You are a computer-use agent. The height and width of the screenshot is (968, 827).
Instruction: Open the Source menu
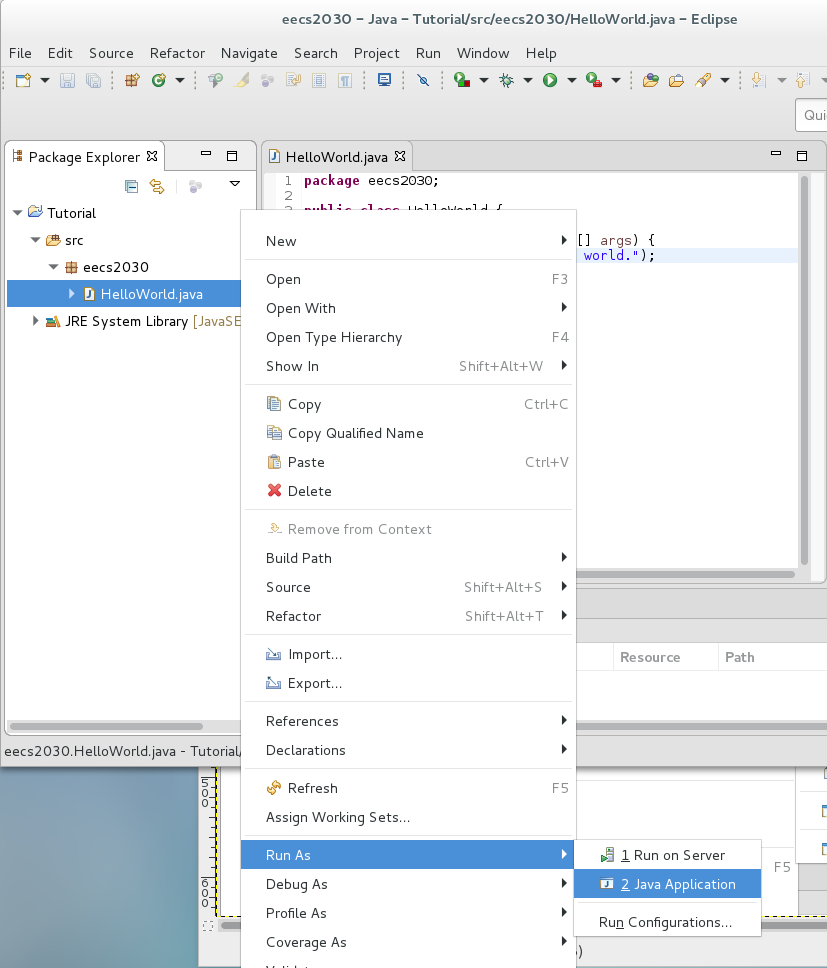pos(111,53)
